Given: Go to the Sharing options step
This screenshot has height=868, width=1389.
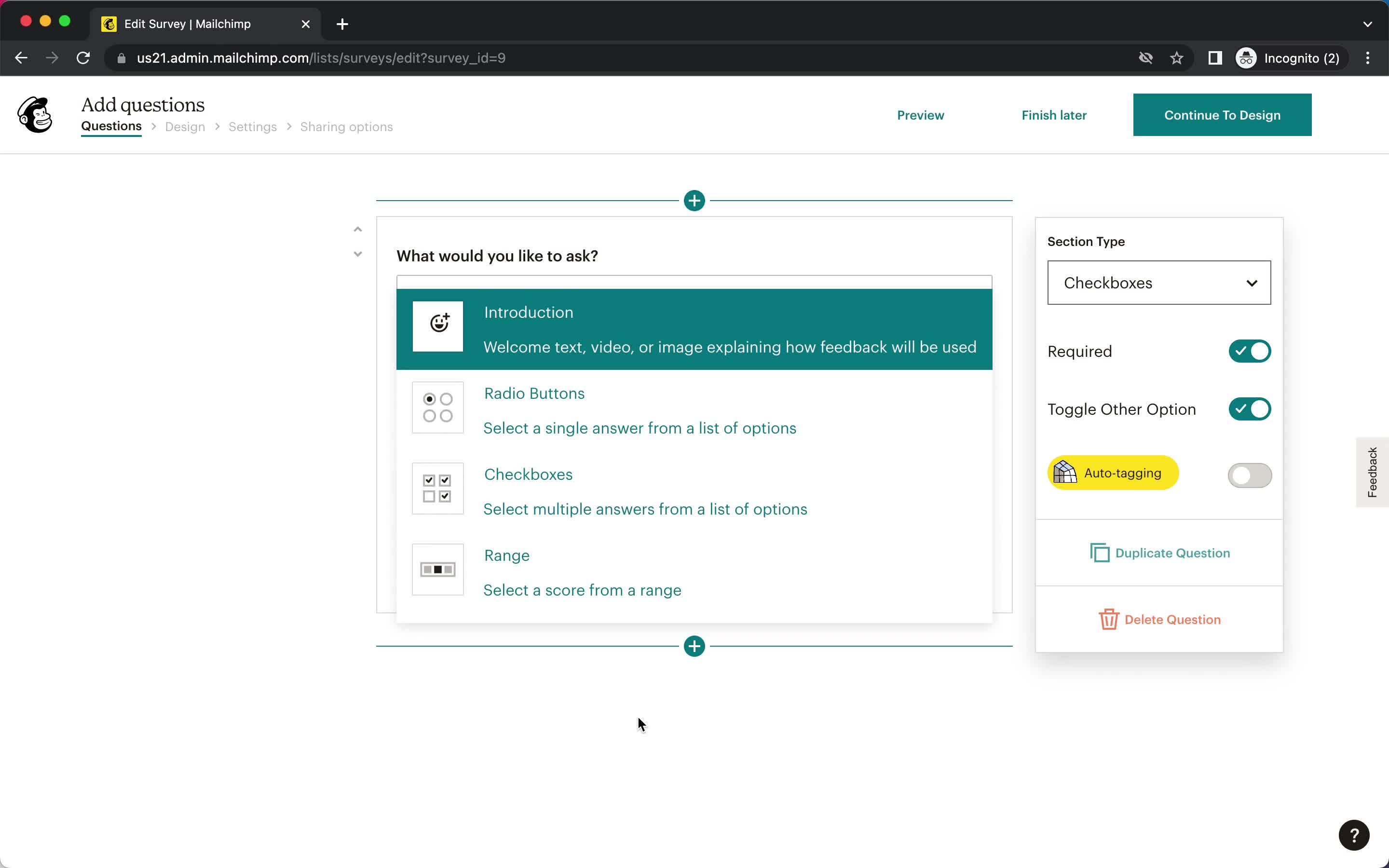Looking at the screenshot, I should (x=346, y=127).
